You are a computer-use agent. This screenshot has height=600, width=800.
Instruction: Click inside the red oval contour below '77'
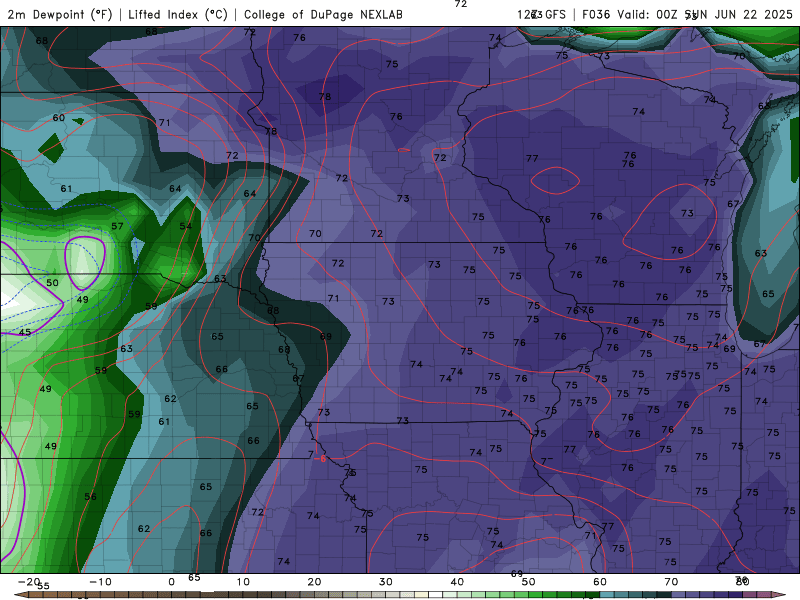[x=555, y=181]
